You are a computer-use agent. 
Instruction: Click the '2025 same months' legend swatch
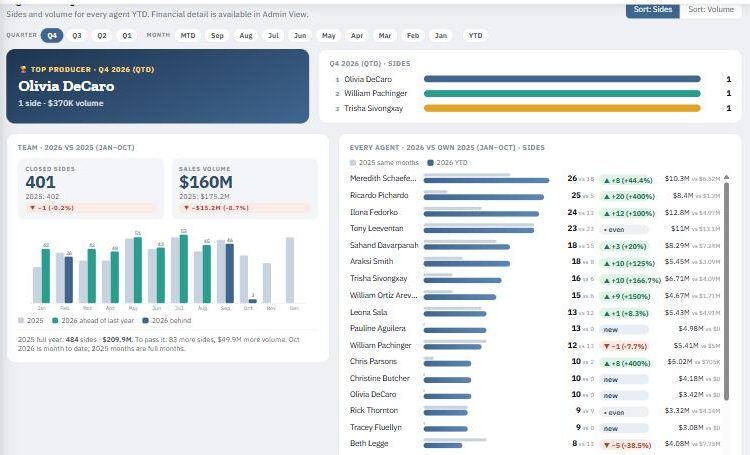click(x=353, y=163)
